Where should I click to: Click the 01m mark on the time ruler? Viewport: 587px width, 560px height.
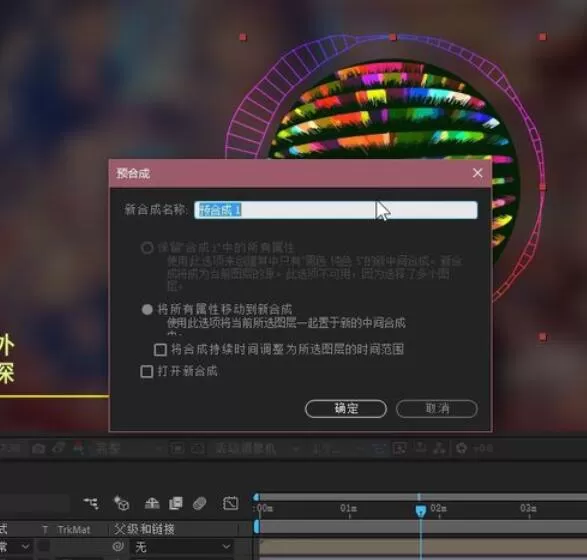(x=349, y=509)
